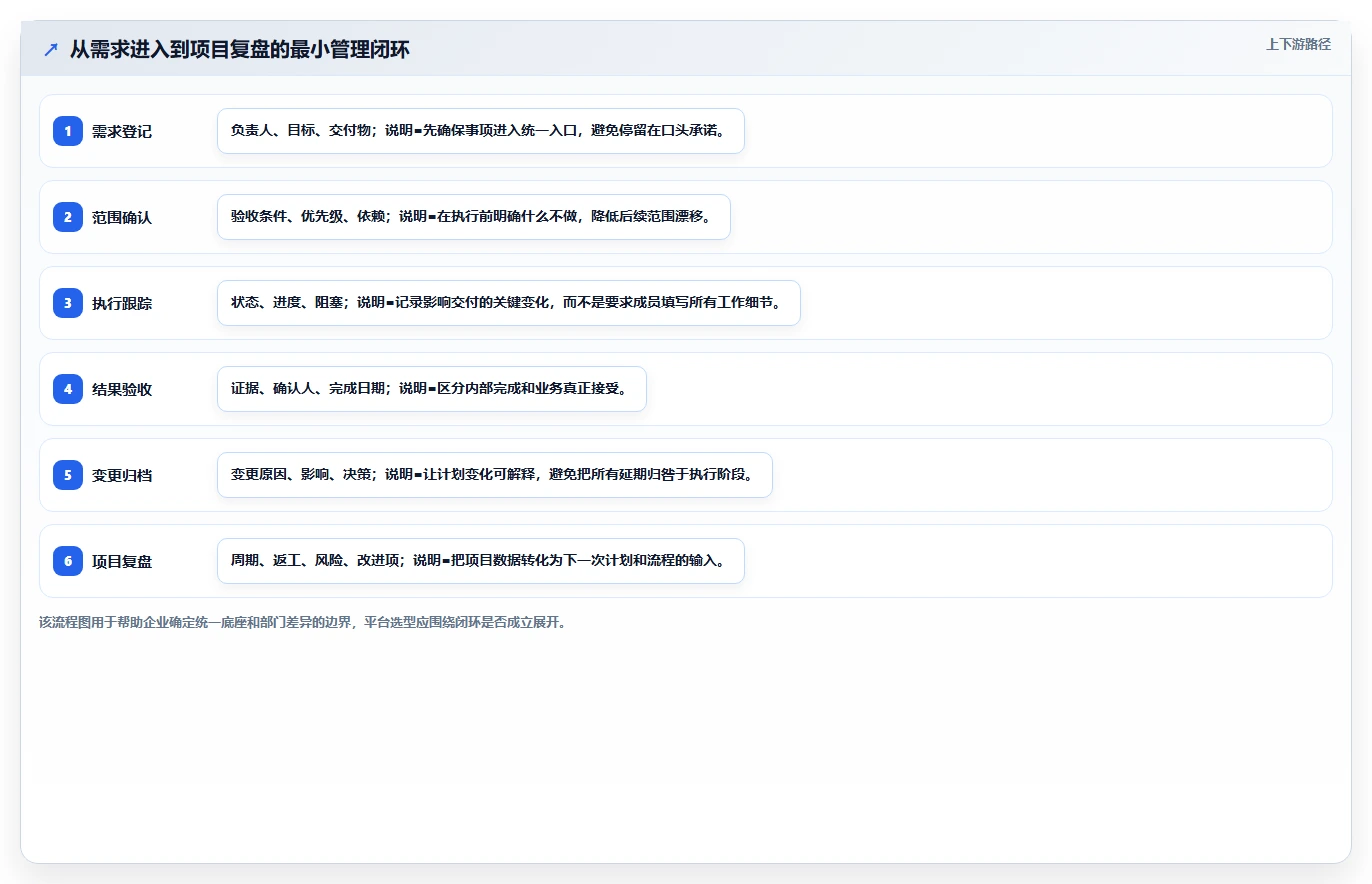This screenshot has width=1372, height=884.
Task: Click the step 5 number badge
Action: coord(68,475)
